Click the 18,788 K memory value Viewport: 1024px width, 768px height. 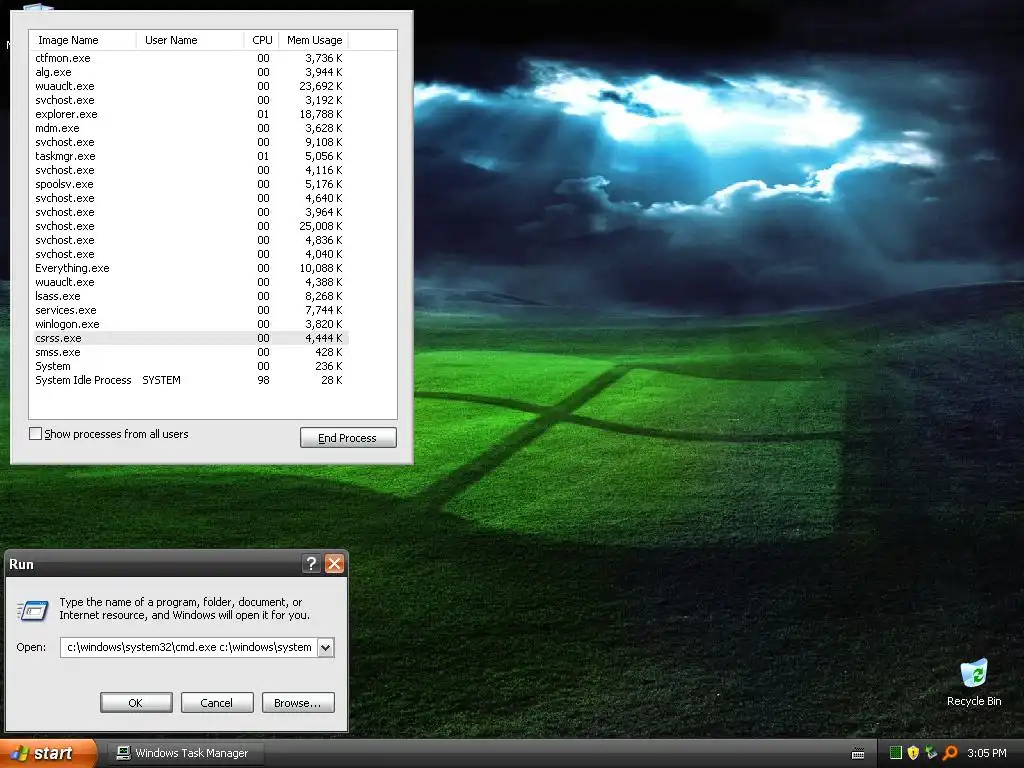(x=321, y=114)
